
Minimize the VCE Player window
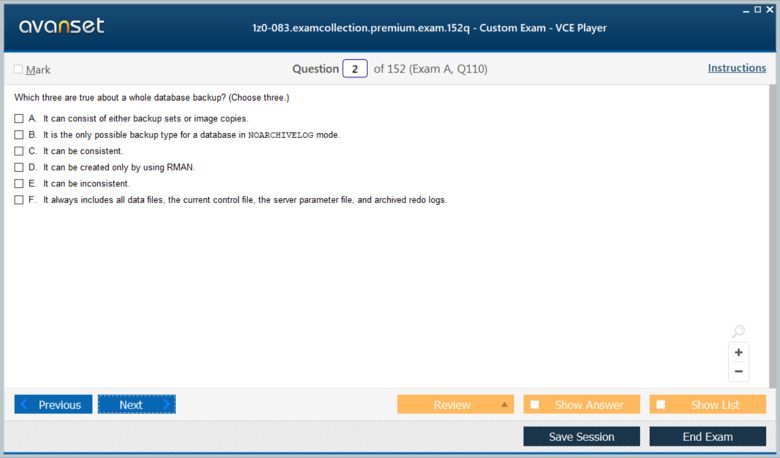tap(746, 11)
